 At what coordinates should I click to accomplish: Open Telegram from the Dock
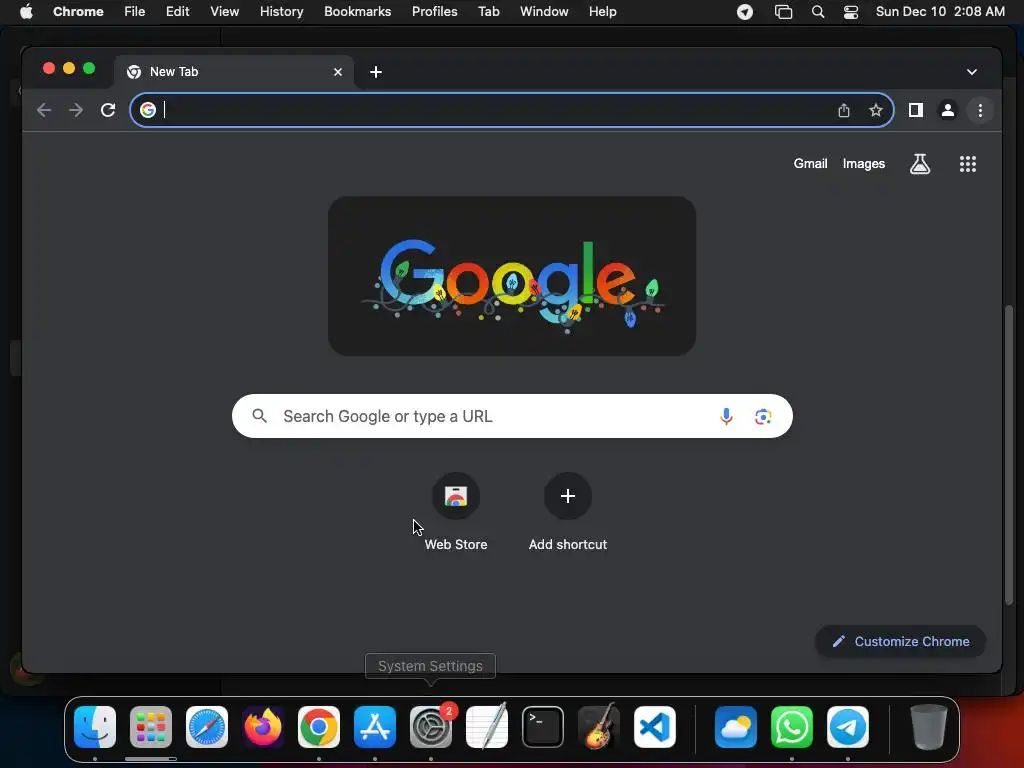[848, 727]
